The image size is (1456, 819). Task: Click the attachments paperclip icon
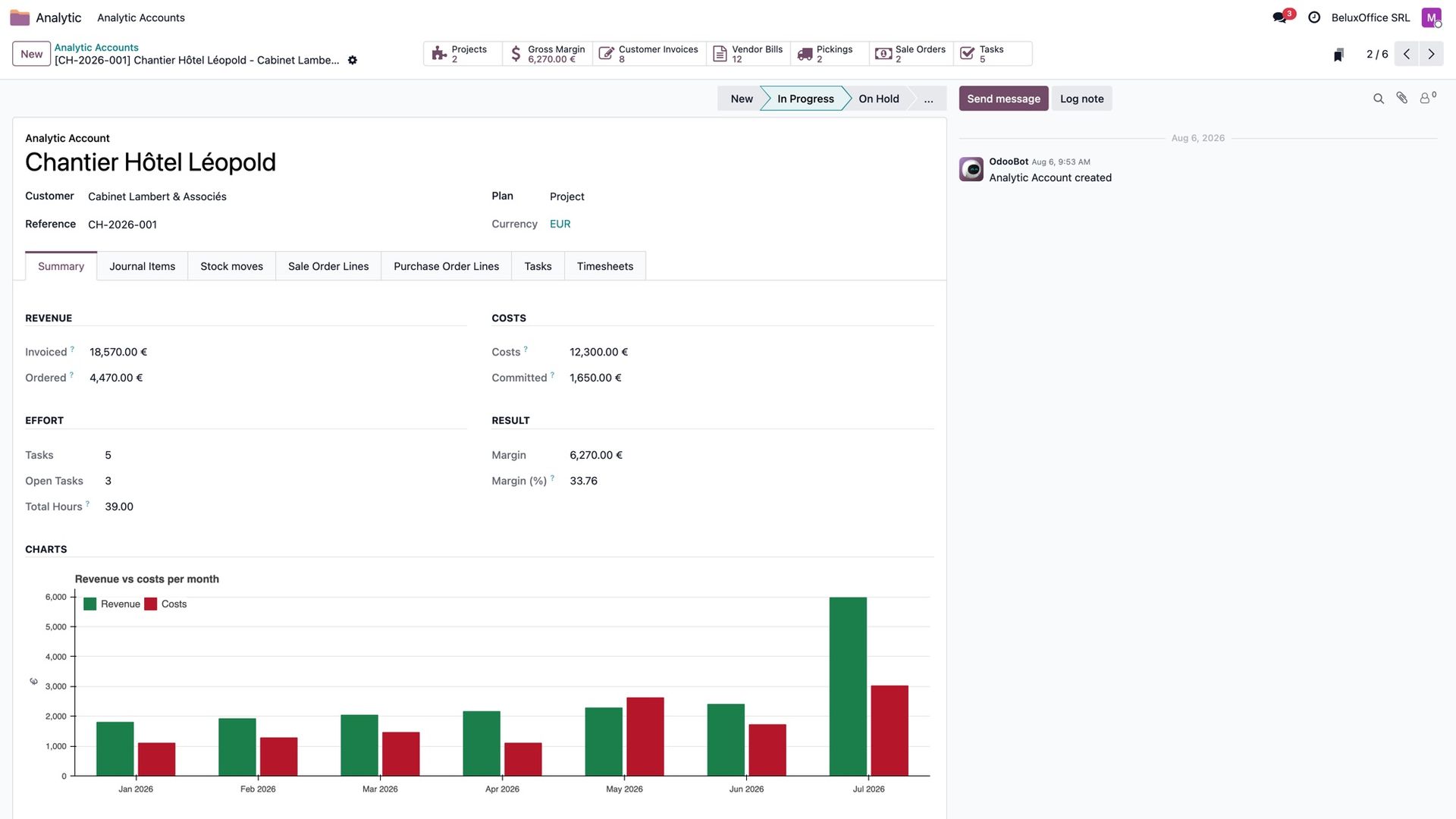tap(1402, 99)
